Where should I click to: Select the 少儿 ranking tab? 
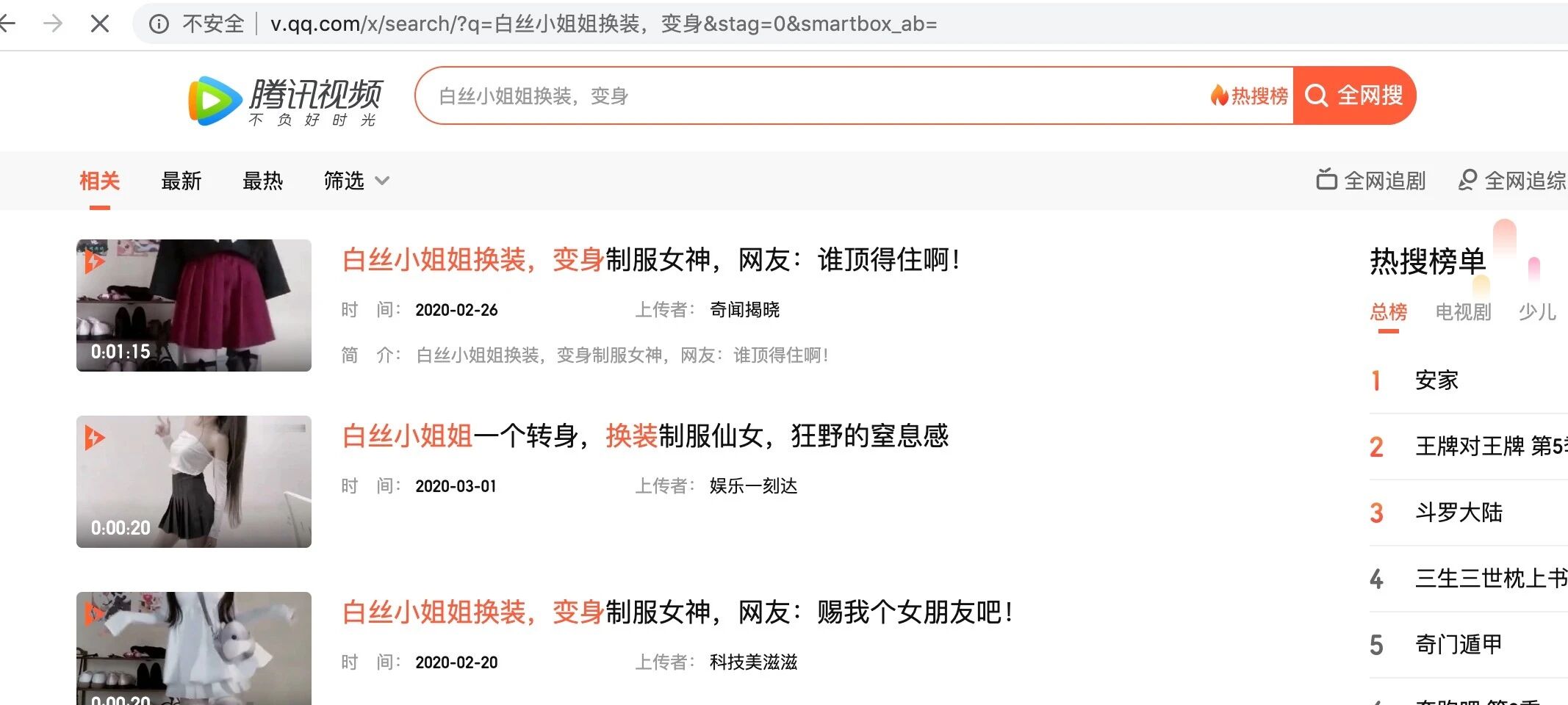(1538, 312)
